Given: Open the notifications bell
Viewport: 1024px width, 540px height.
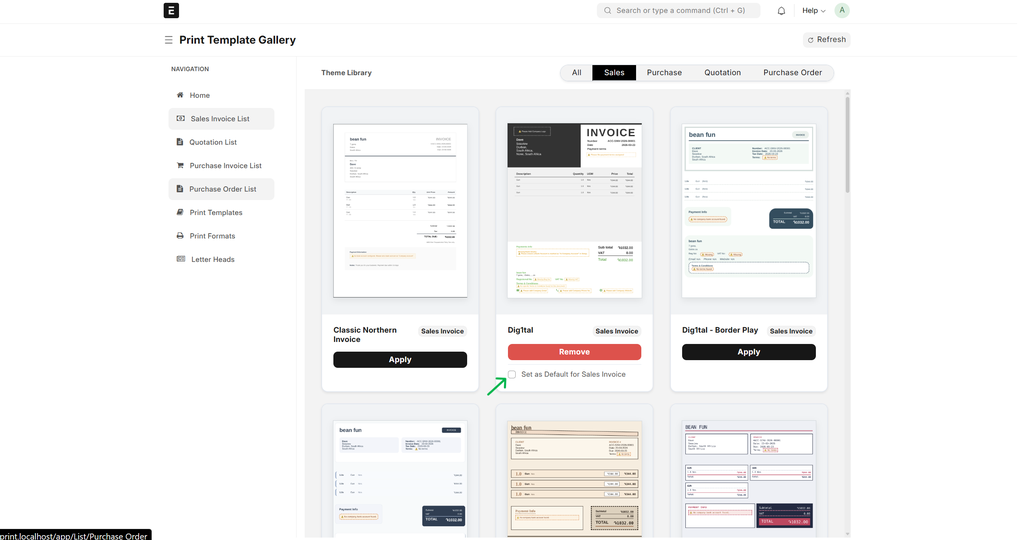Looking at the screenshot, I should (x=781, y=11).
